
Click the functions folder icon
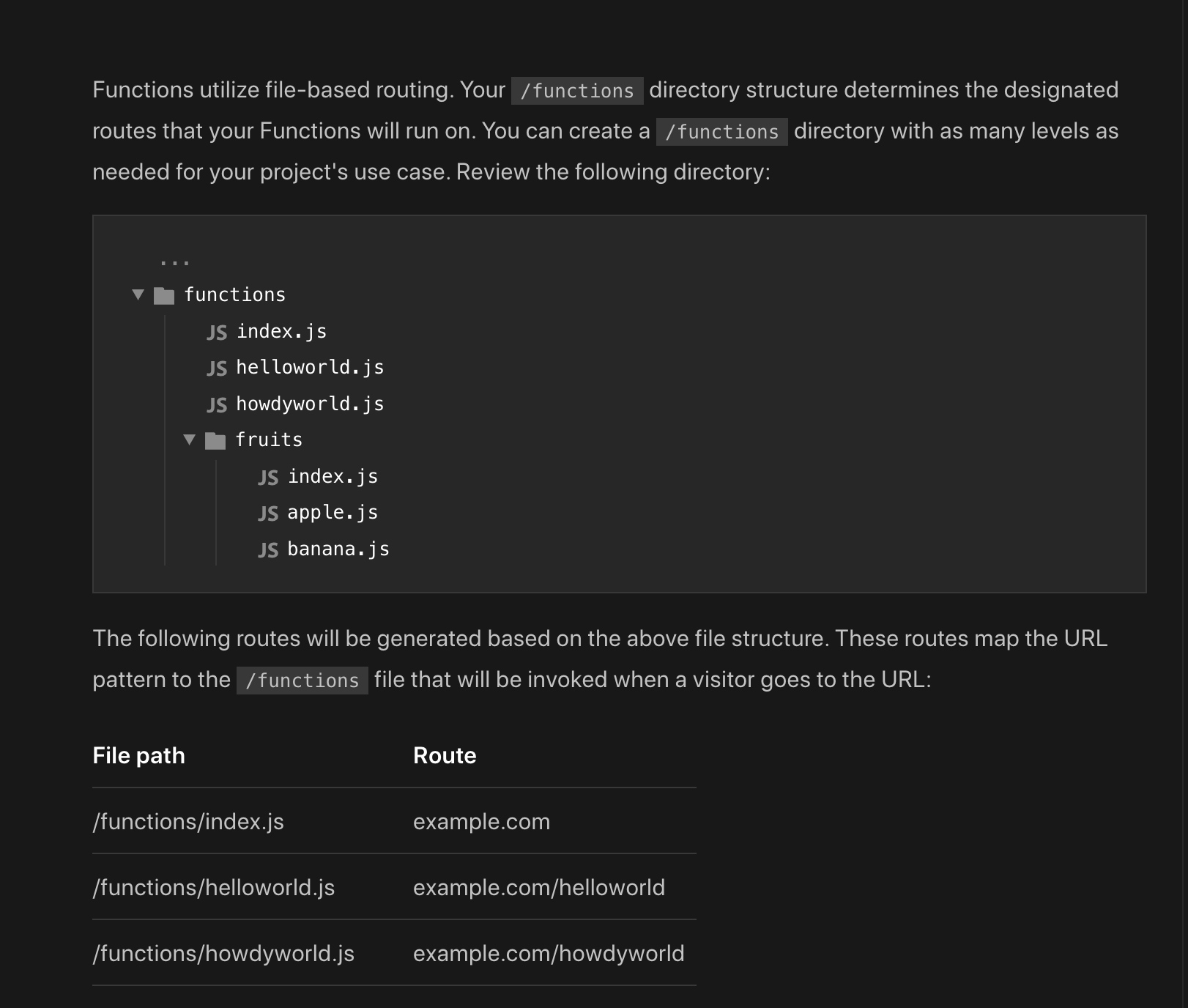click(x=164, y=295)
